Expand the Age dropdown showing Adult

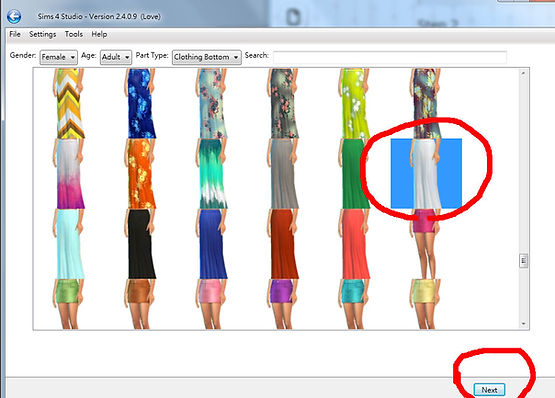[x=116, y=57]
